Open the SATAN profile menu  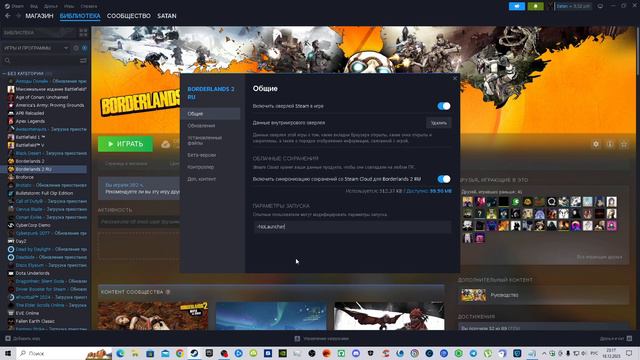(x=167, y=16)
